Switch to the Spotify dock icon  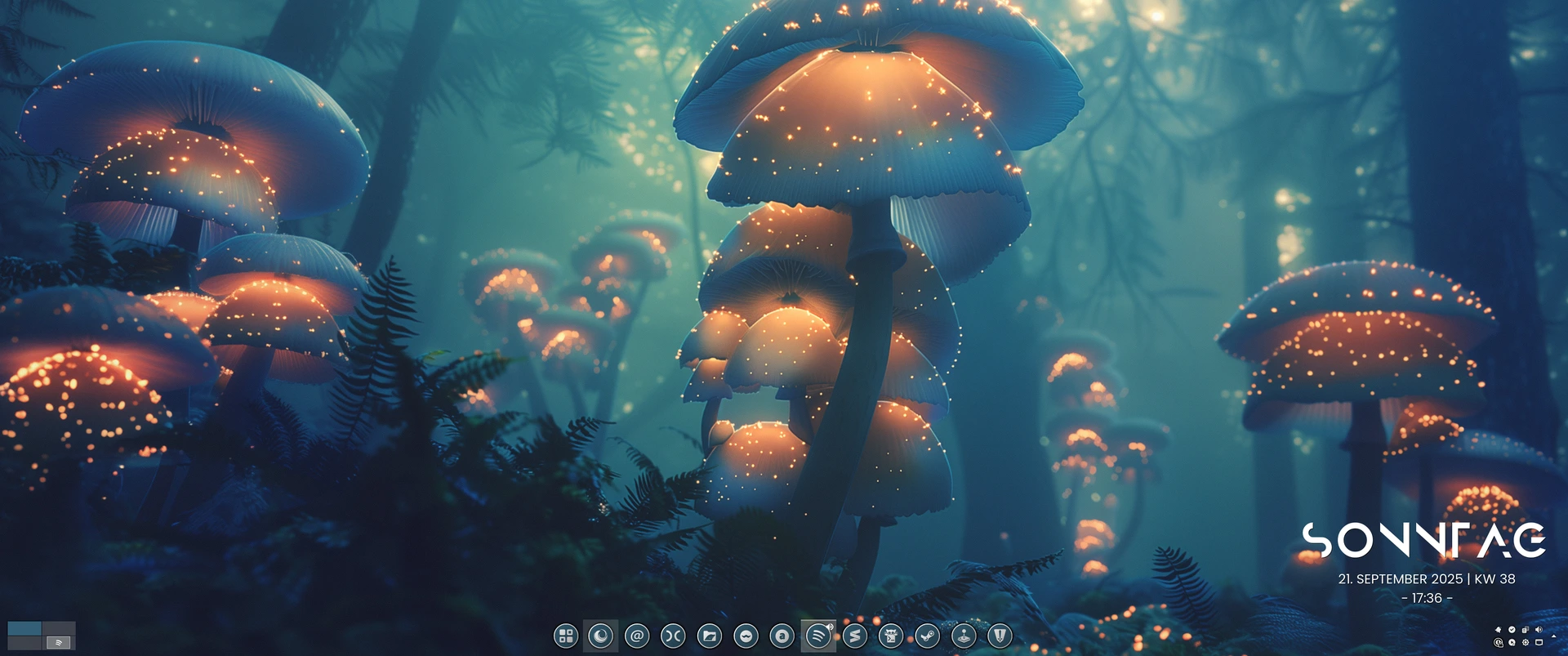(818, 636)
